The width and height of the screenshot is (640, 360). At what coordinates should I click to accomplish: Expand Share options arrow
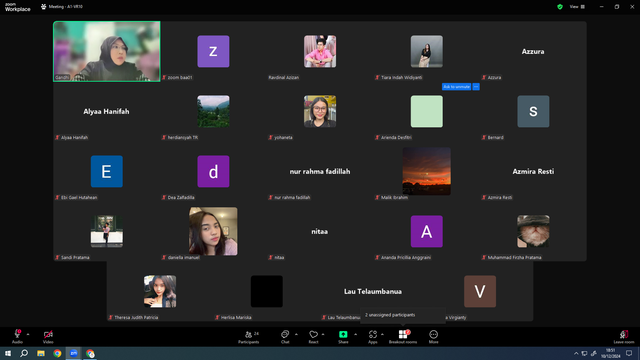(x=355, y=334)
